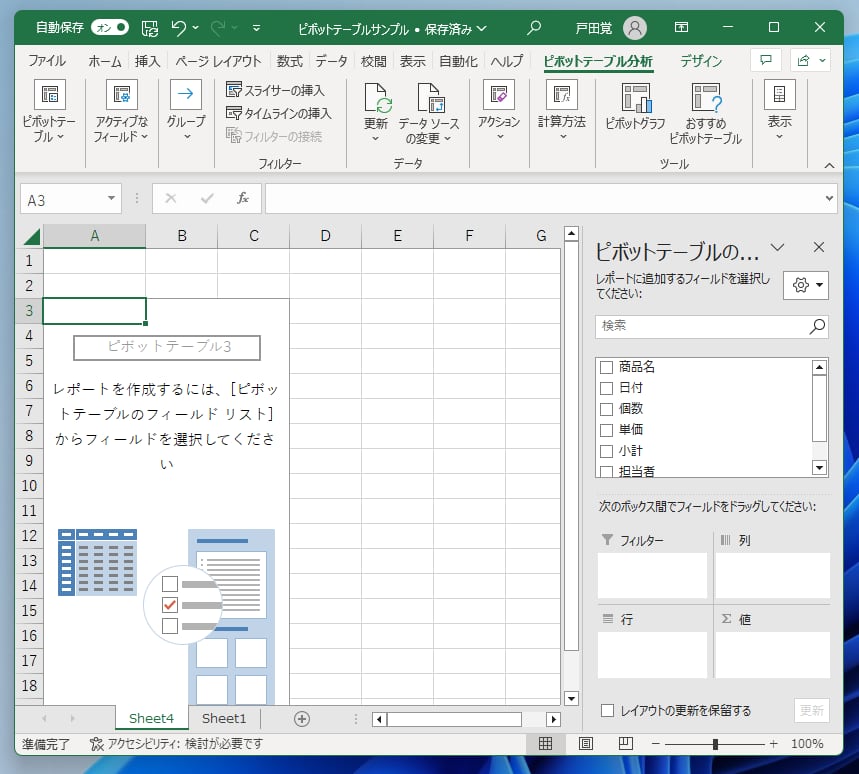The image size is (859, 774).
Task: Open the file name 保存済み dropdown
Action: (482, 28)
